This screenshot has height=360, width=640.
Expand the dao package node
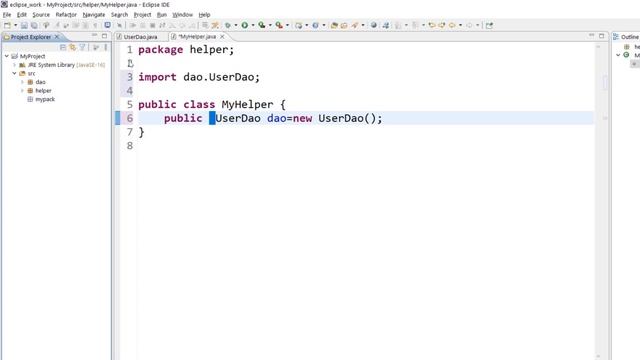(22, 82)
